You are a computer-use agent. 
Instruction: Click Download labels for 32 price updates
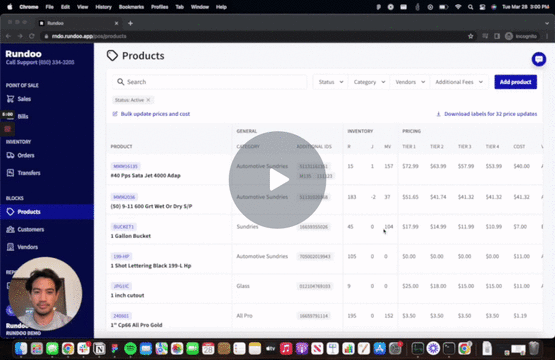[486, 114]
